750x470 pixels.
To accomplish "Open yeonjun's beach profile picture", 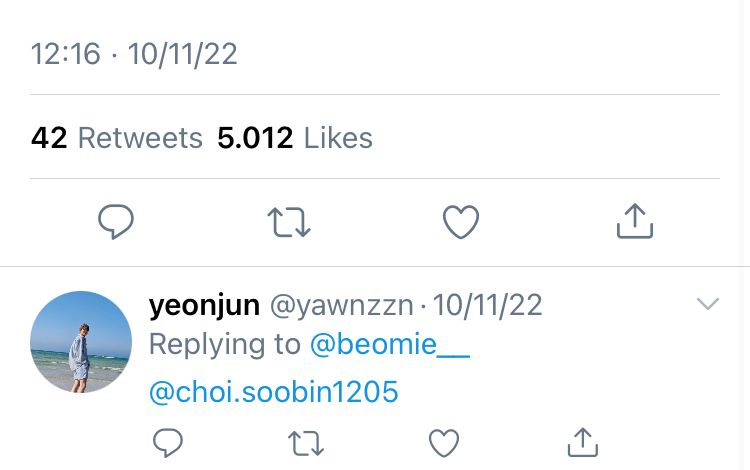I will pos(81,341).
